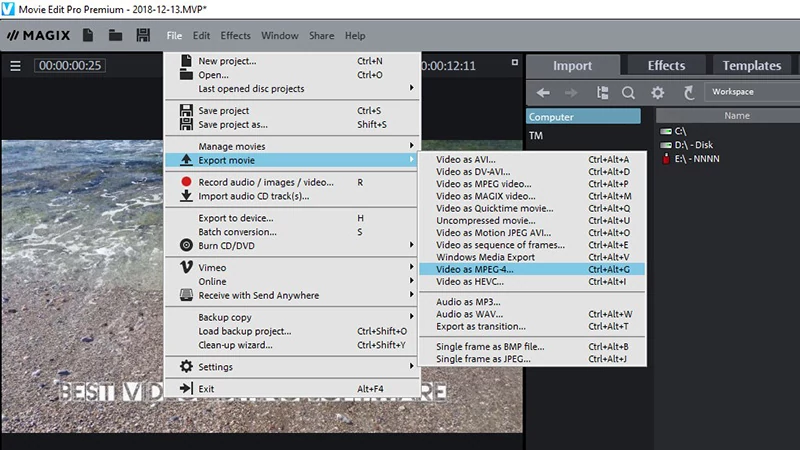800x450 pixels.
Task: Select Export as transition...
Action: click(x=532, y=326)
